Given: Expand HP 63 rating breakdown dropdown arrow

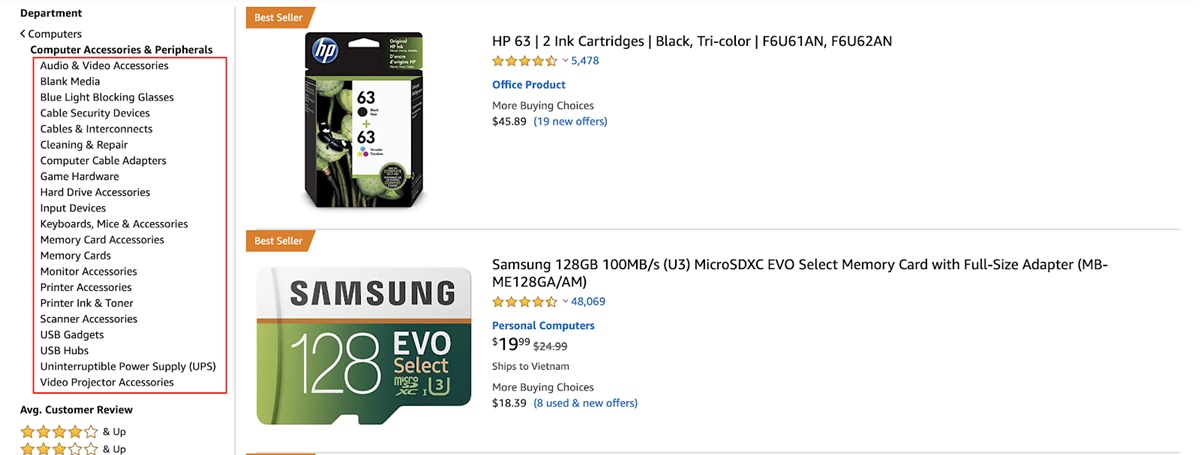Looking at the screenshot, I should [x=565, y=61].
